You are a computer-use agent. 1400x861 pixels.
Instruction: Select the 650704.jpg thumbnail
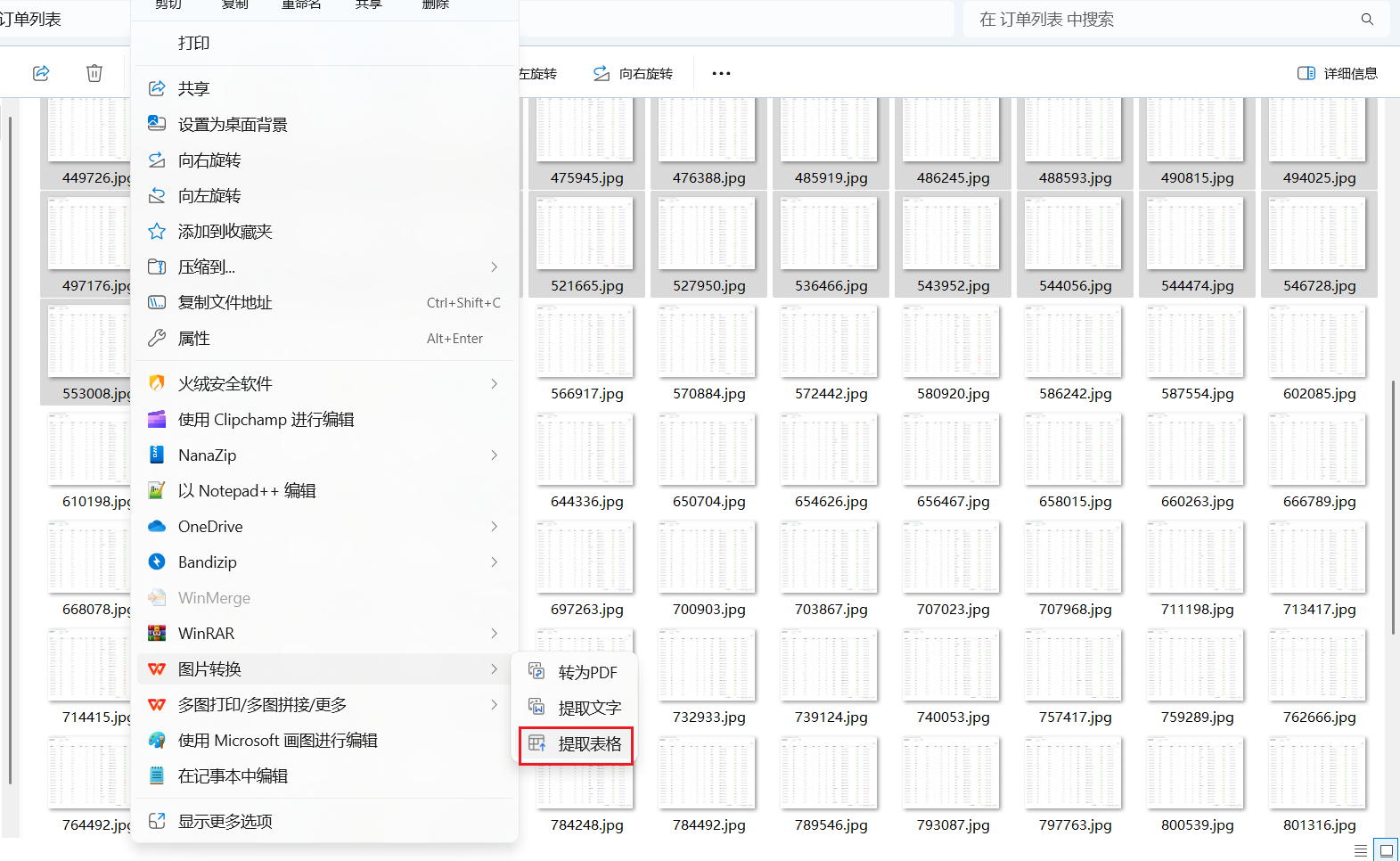click(708, 459)
